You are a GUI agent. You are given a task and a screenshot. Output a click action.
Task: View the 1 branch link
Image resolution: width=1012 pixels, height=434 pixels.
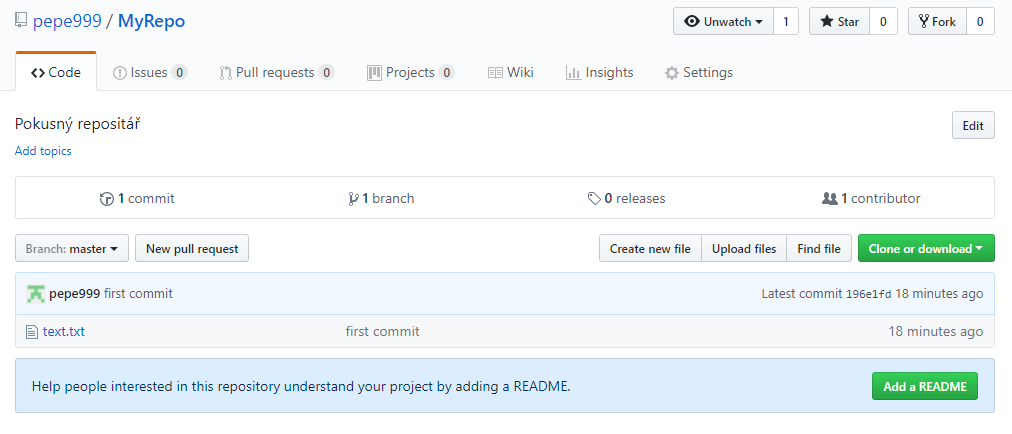381,198
